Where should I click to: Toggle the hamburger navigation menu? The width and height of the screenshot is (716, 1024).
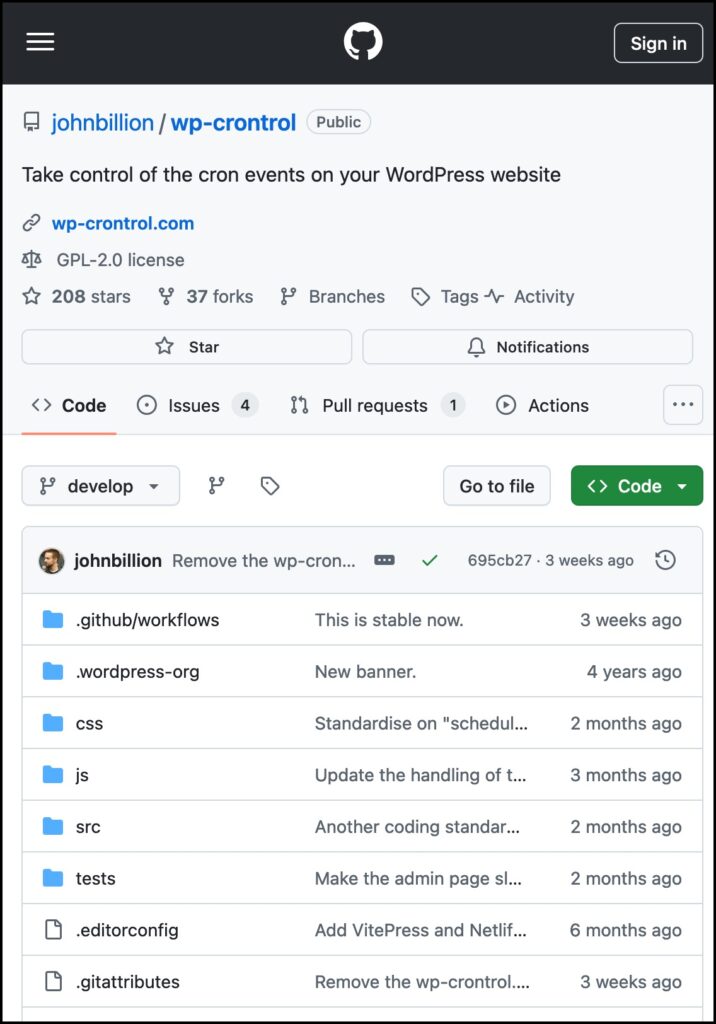tap(39, 41)
